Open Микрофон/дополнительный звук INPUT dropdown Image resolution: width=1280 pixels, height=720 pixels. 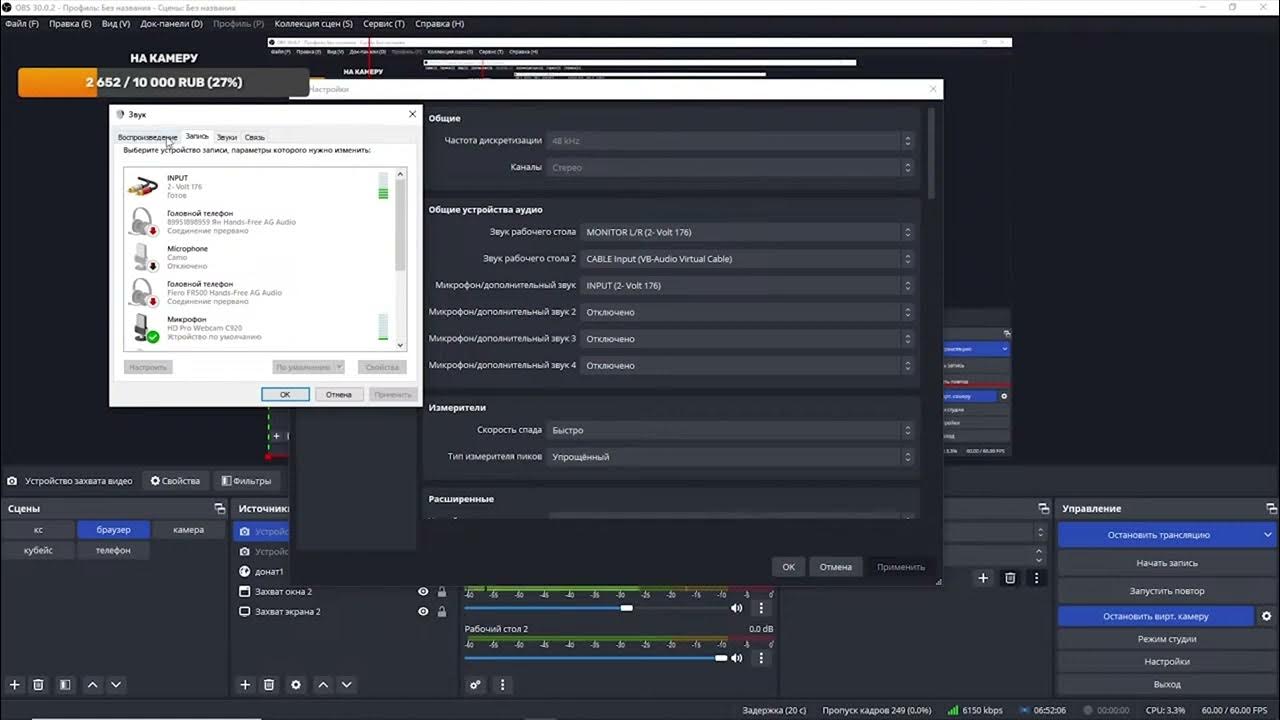[x=748, y=286]
